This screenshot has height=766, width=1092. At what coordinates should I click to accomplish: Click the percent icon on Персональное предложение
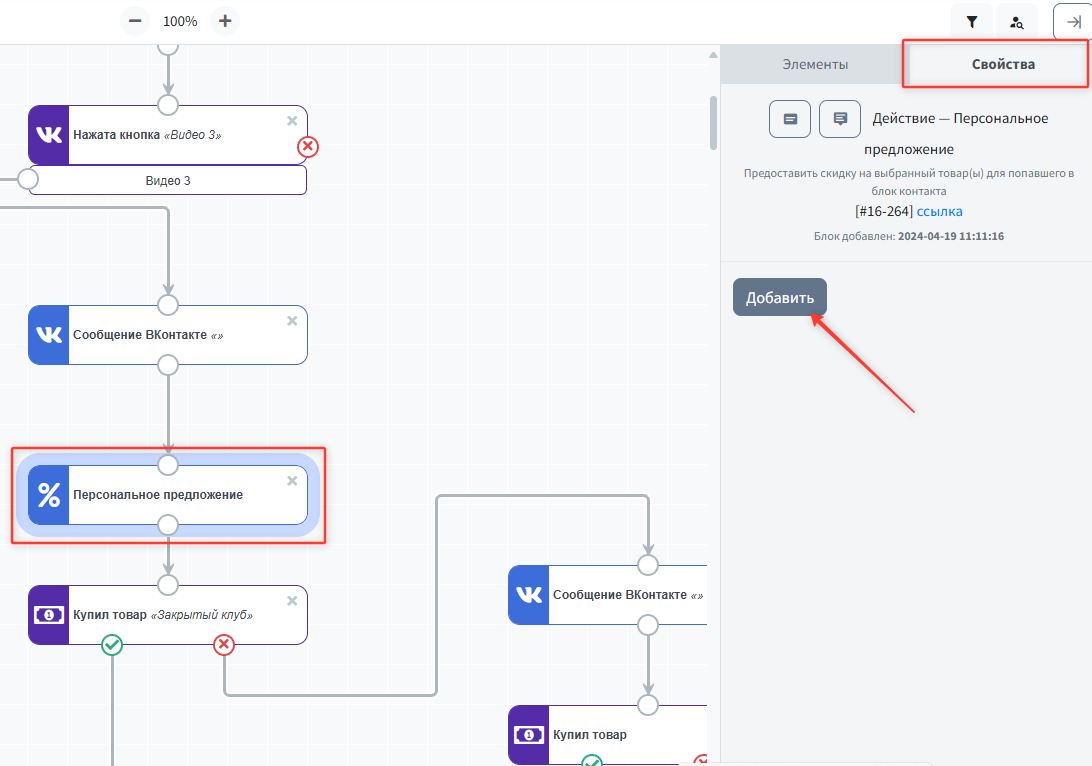pos(49,495)
